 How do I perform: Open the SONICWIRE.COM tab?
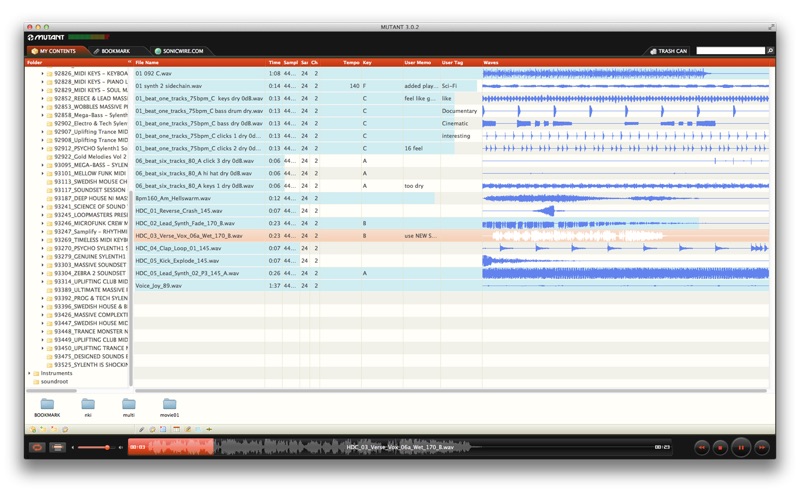click(x=179, y=51)
